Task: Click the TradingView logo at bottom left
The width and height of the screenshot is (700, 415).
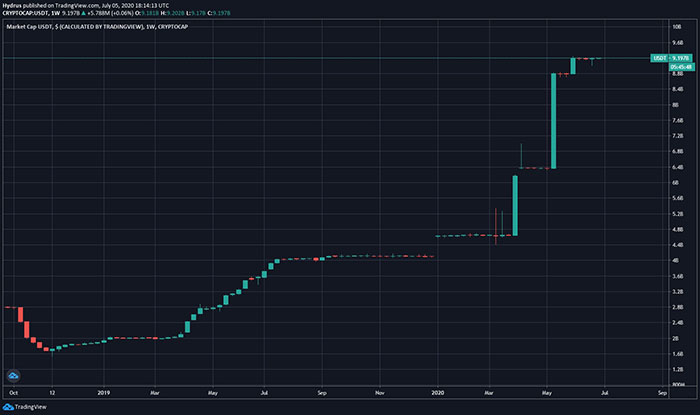Action: point(25,407)
